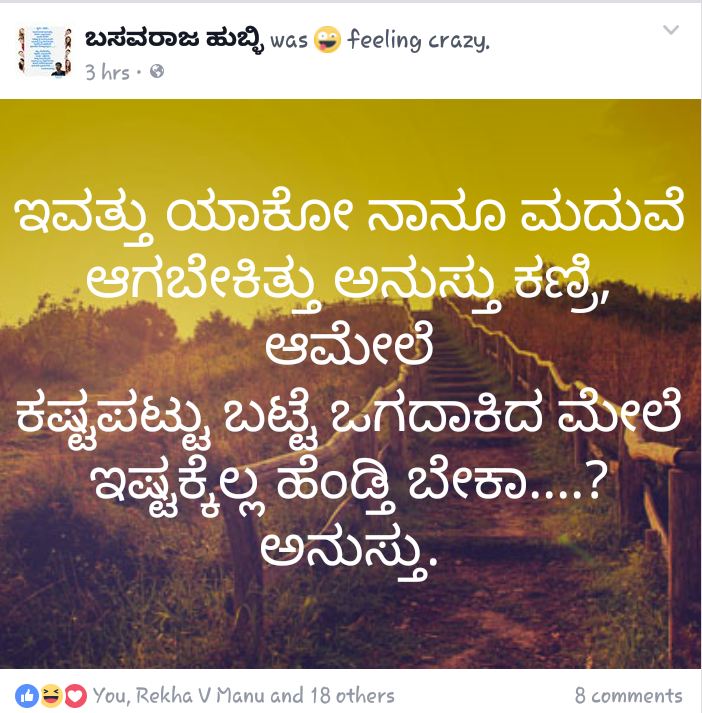Click the crazy feeling emoji icon
This screenshot has height=713, width=702.
pos(327,40)
